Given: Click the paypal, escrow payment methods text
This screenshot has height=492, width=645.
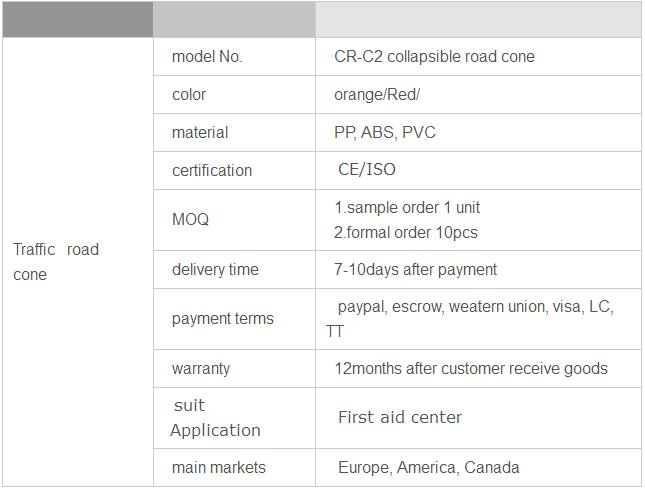Looking at the screenshot, I should pos(470,319).
